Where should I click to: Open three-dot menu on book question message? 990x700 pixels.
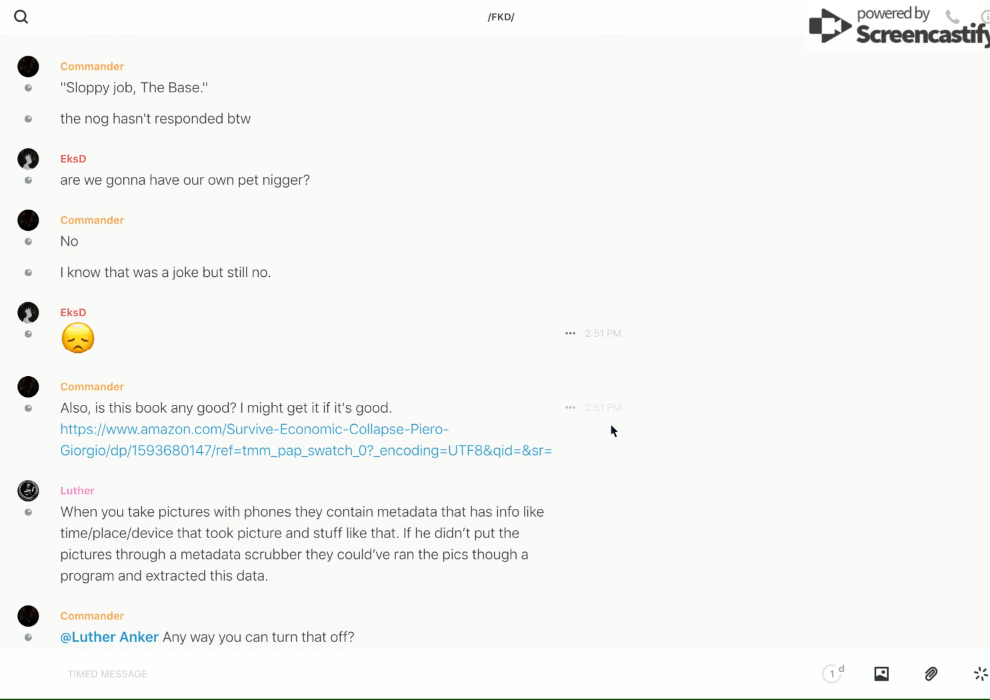[x=570, y=407]
